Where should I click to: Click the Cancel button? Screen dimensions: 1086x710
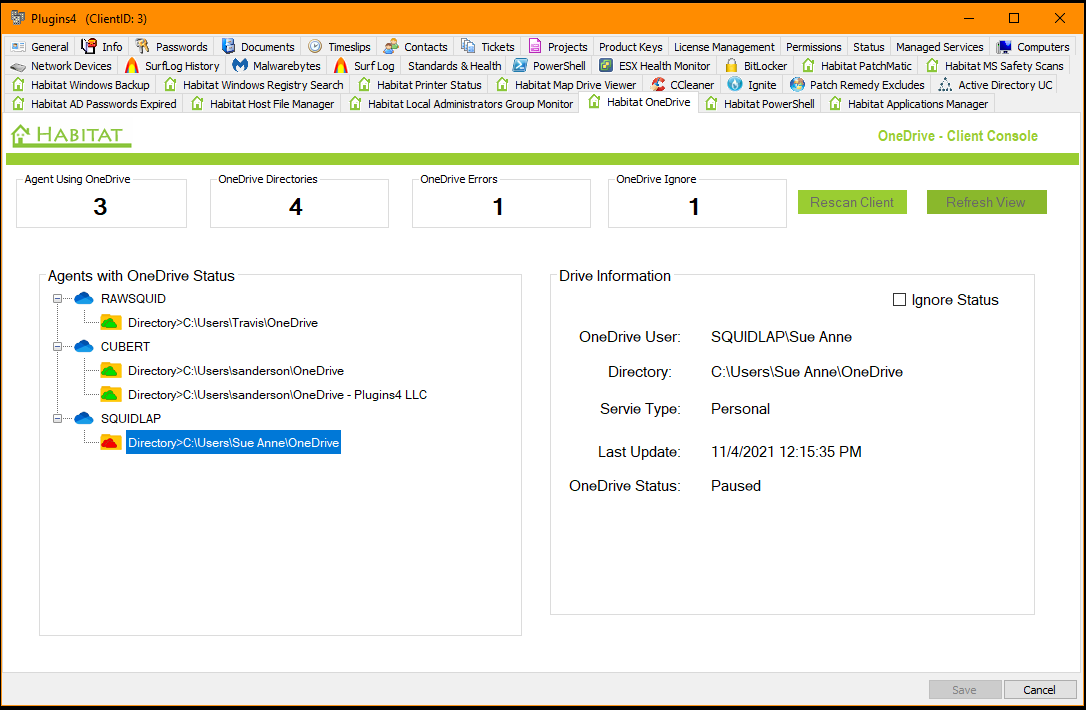1039,690
